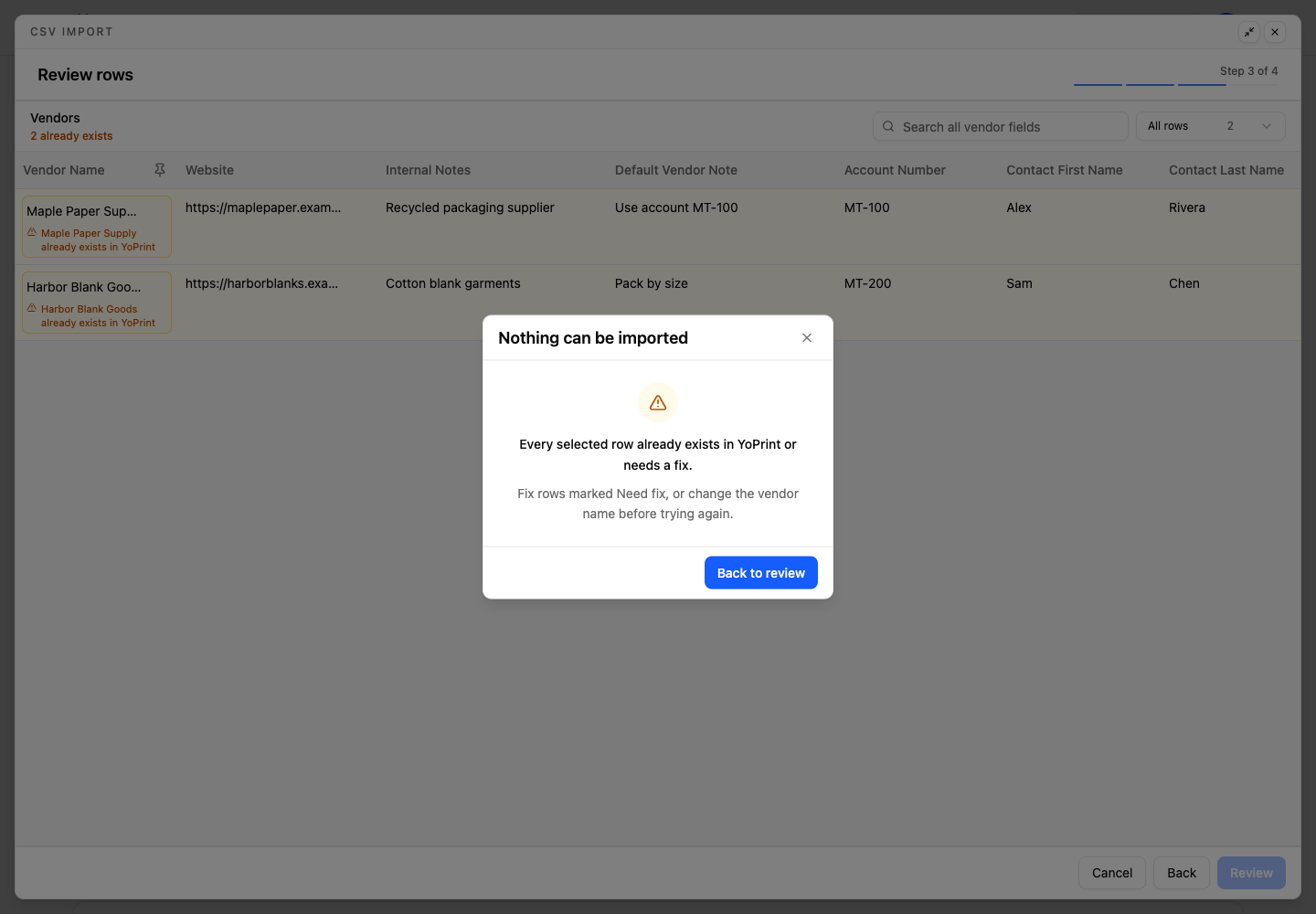Click the third step progress bar segment
Viewport: 1316px width, 914px height.
tap(1202, 85)
